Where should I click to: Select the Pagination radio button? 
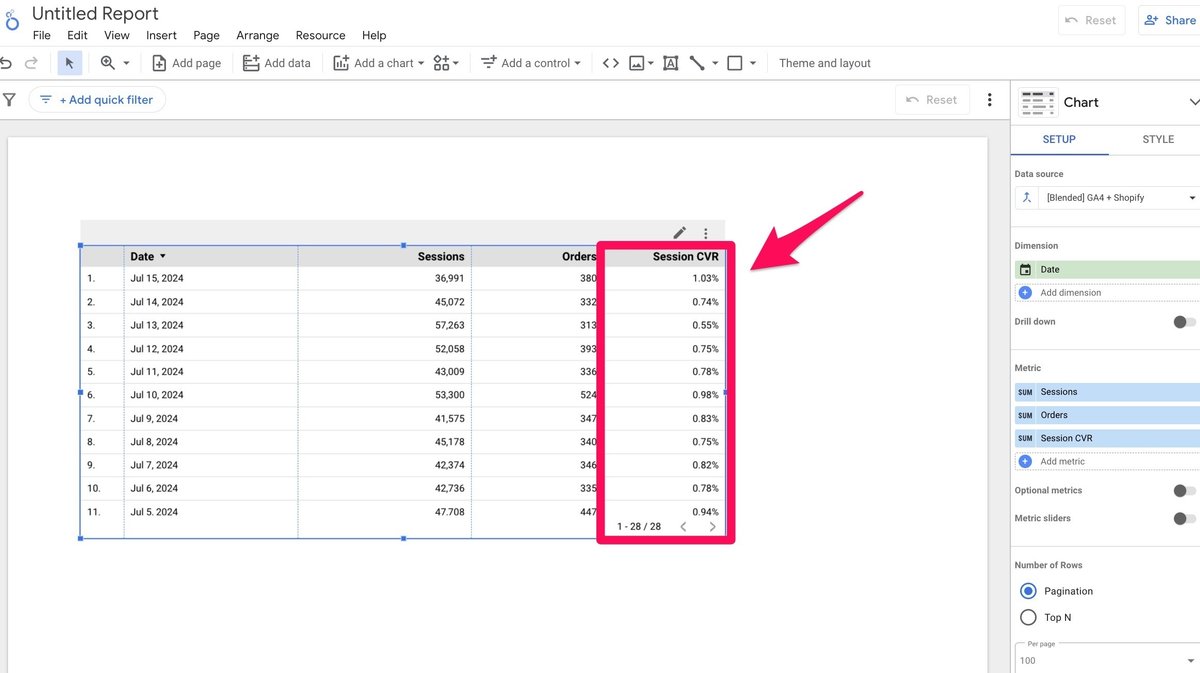point(1028,591)
